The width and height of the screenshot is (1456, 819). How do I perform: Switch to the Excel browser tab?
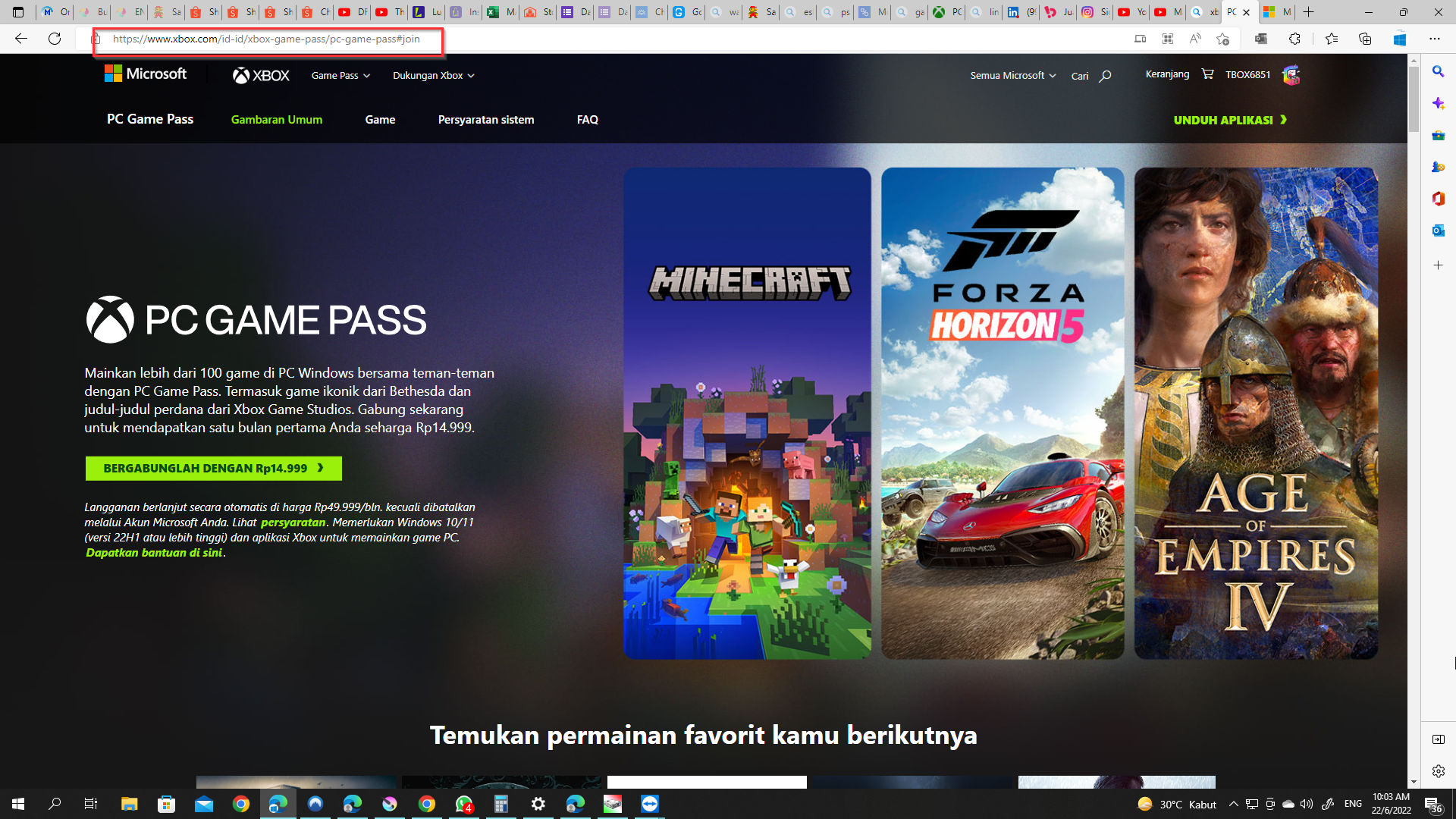pyautogui.click(x=500, y=12)
